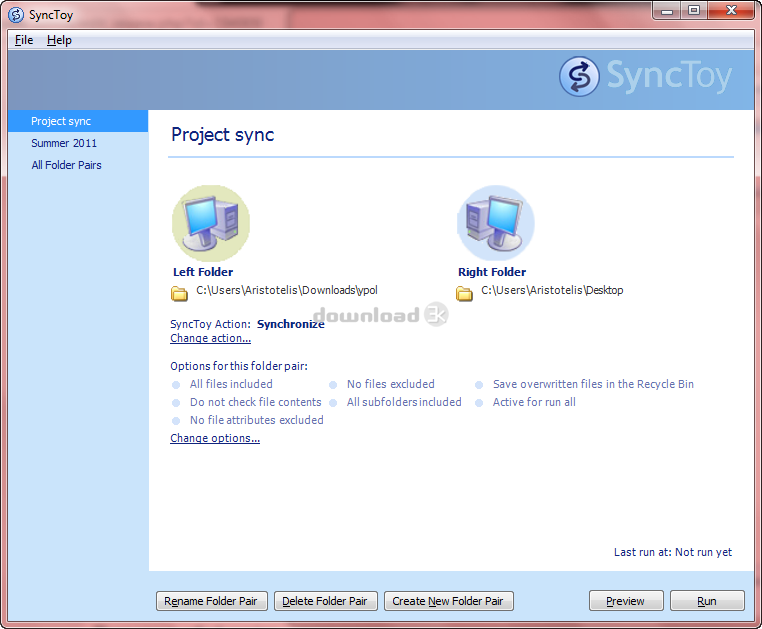Screen dimensions: 762x629
Task: Open the Change options link
Action: point(215,438)
